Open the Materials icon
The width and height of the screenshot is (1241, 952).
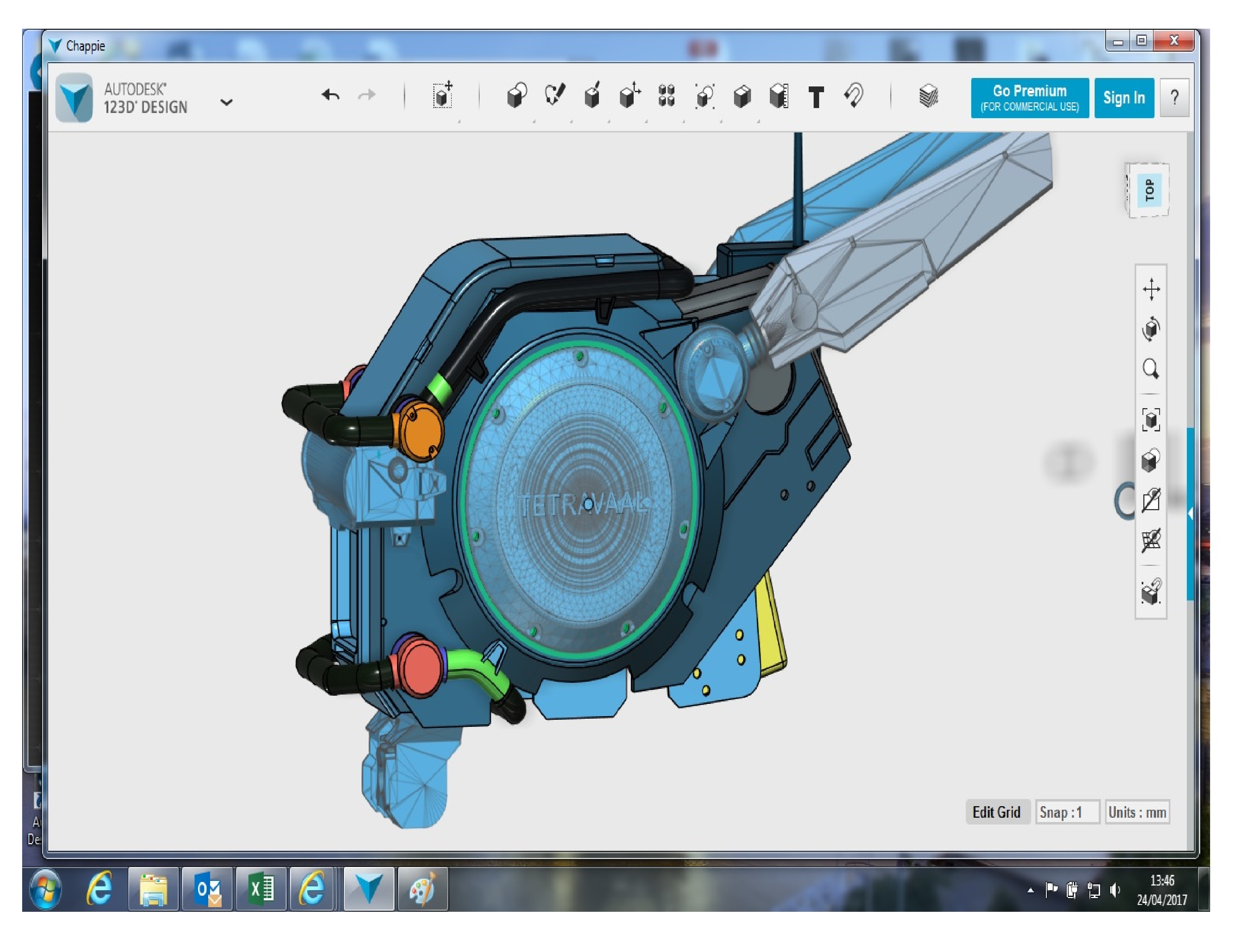coord(928,96)
